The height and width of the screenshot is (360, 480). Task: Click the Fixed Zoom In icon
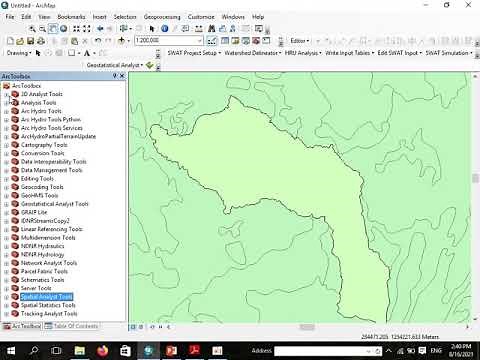[77, 29]
